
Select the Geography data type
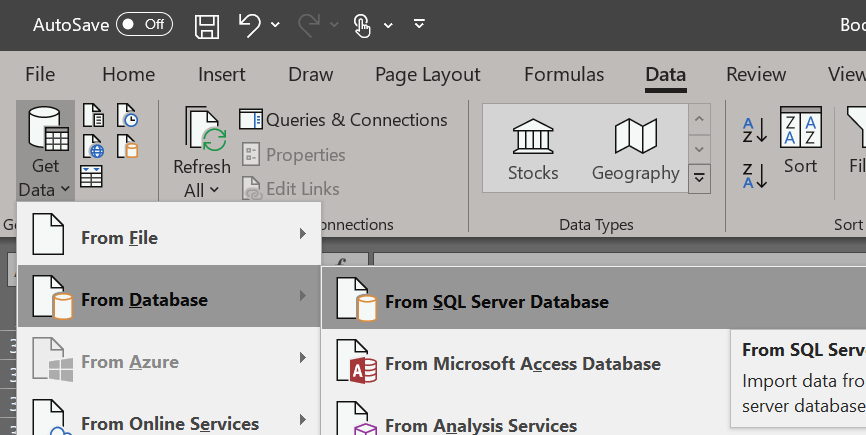636,150
